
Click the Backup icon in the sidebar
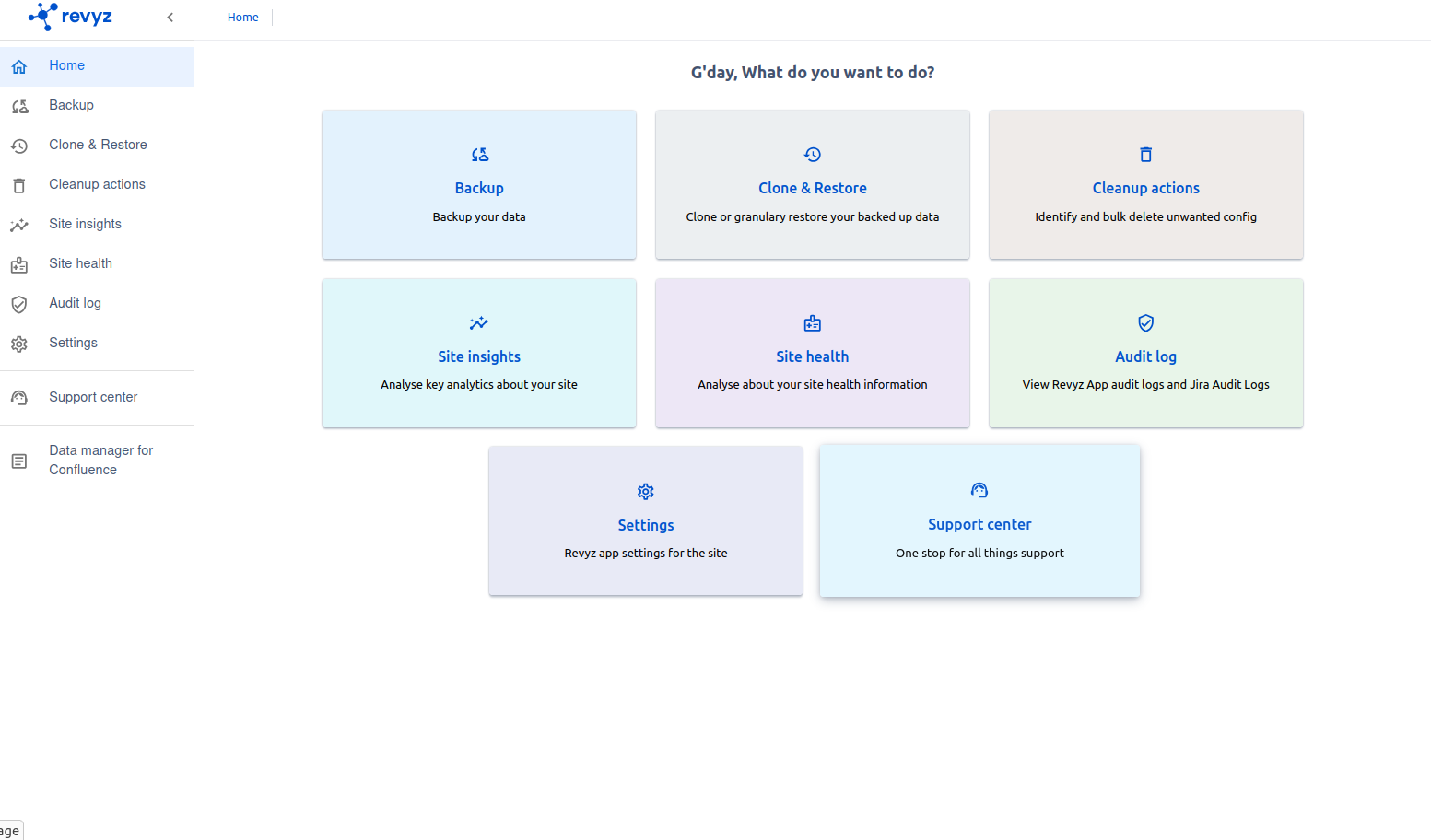click(19, 106)
